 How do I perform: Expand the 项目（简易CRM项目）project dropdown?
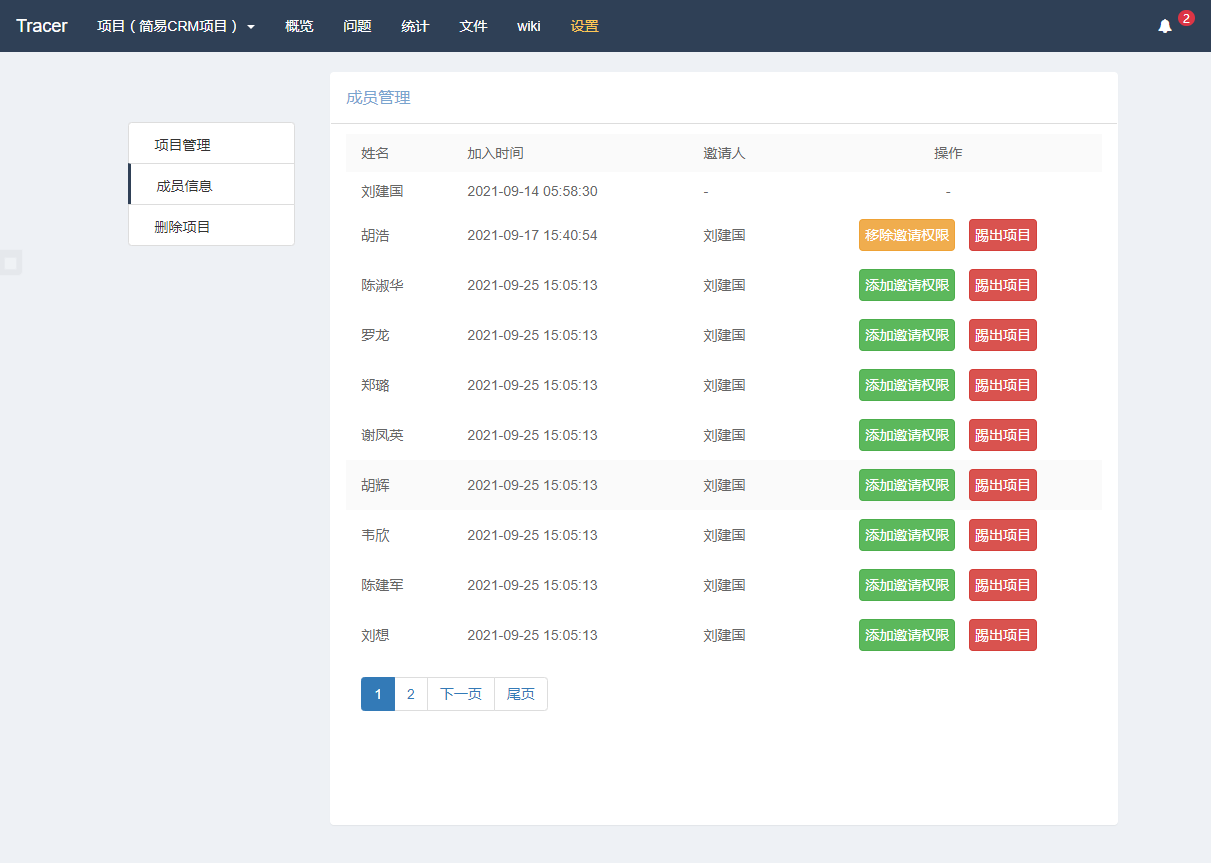[176, 26]
